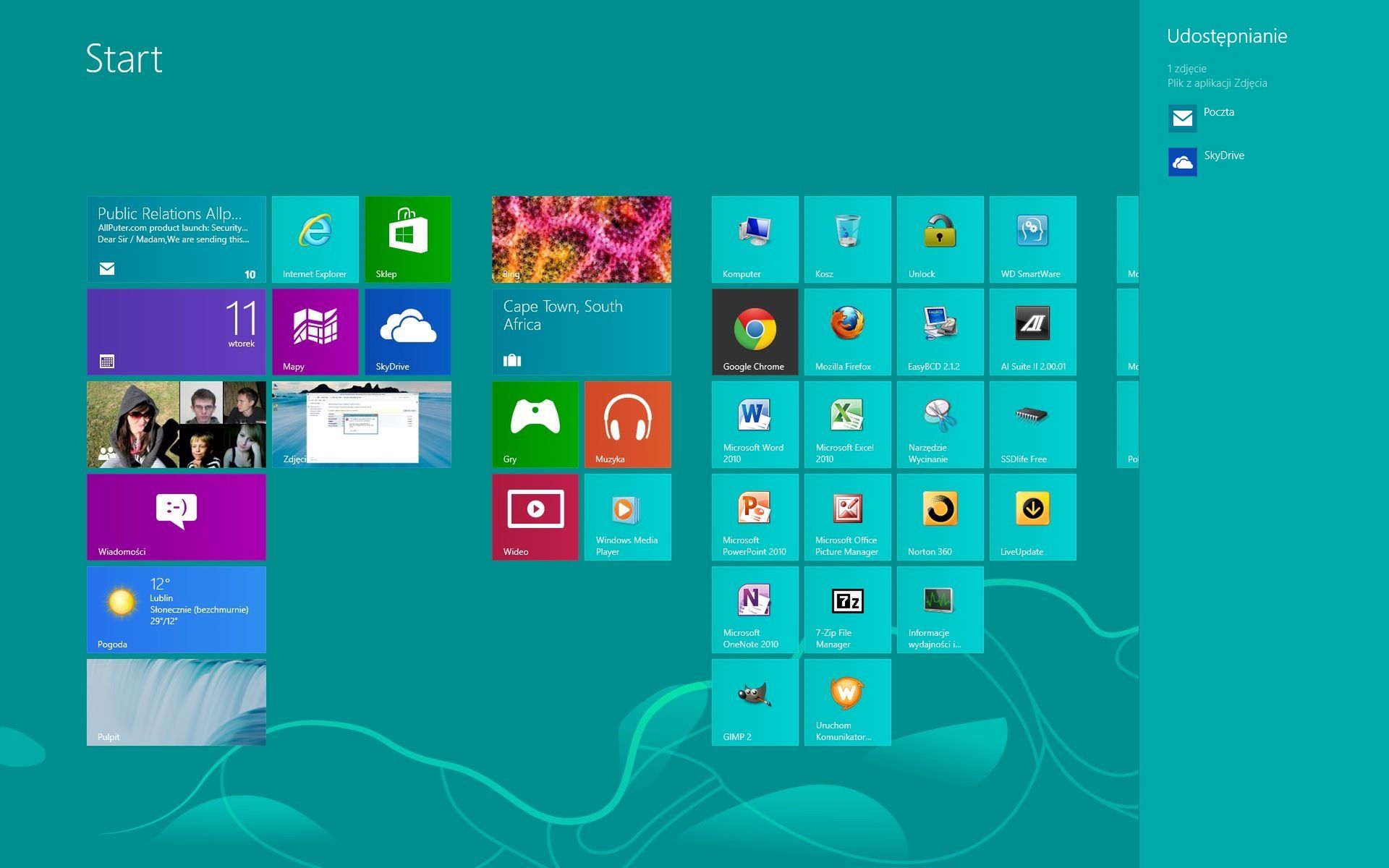Share via SkyDrive in sharing panel
The height and width of the screenshot is (868, 1389).
tap(1207, 161)
